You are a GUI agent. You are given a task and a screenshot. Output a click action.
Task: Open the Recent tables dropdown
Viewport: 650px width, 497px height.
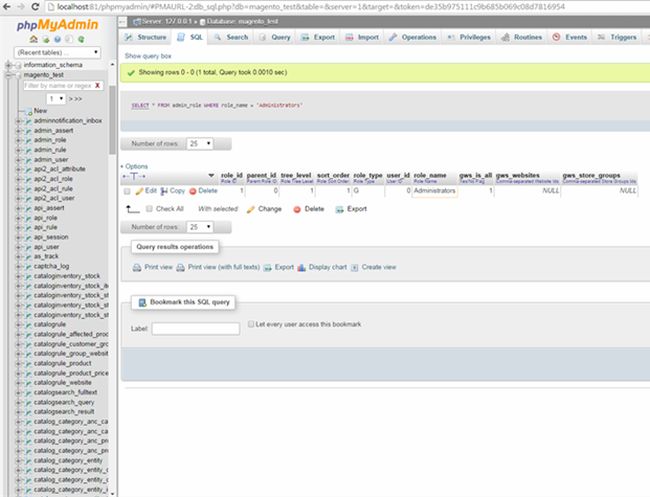point(58,52)
